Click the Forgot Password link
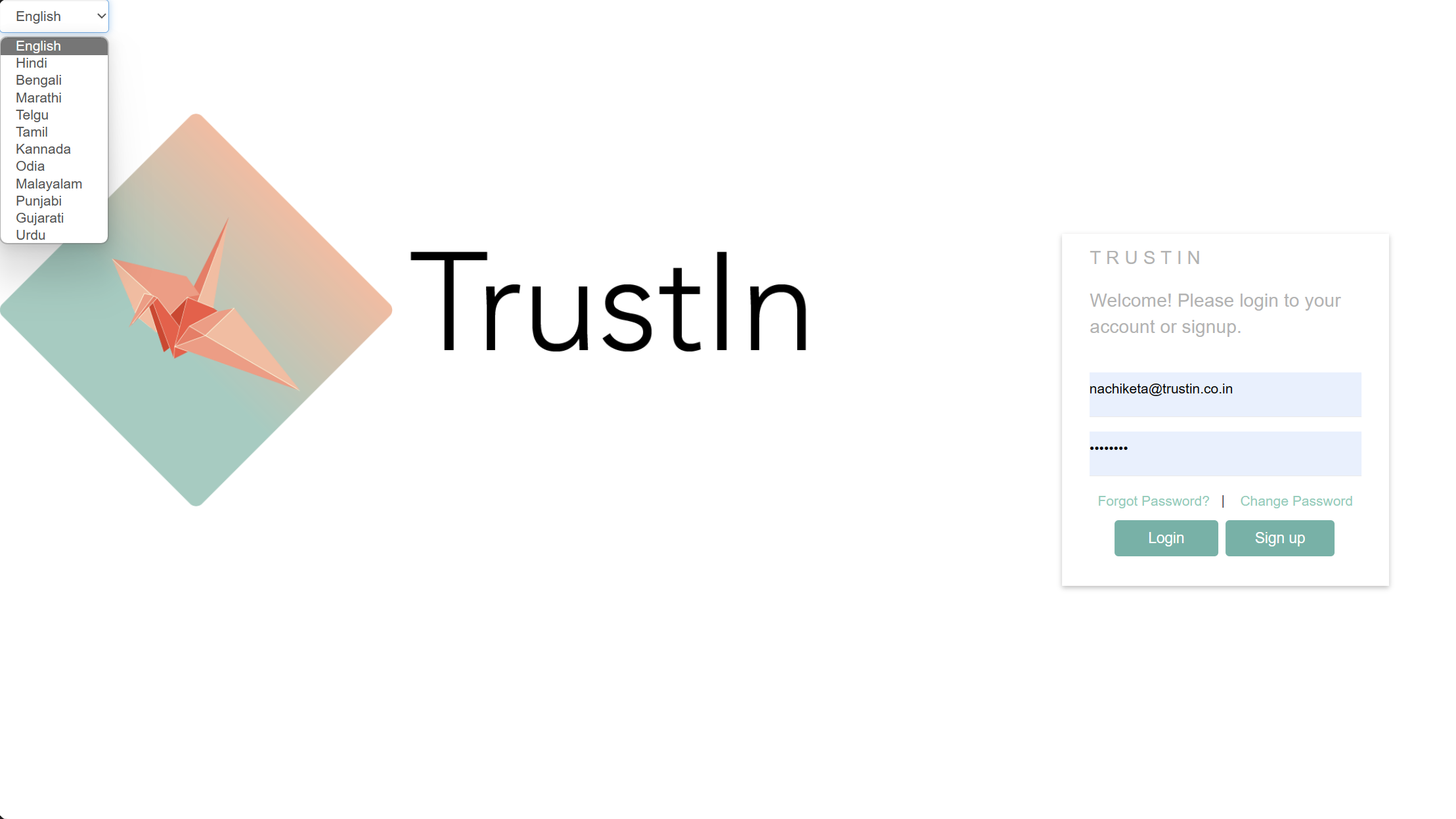Screen dimensions: 1456x819 (x=1153, y=501)
